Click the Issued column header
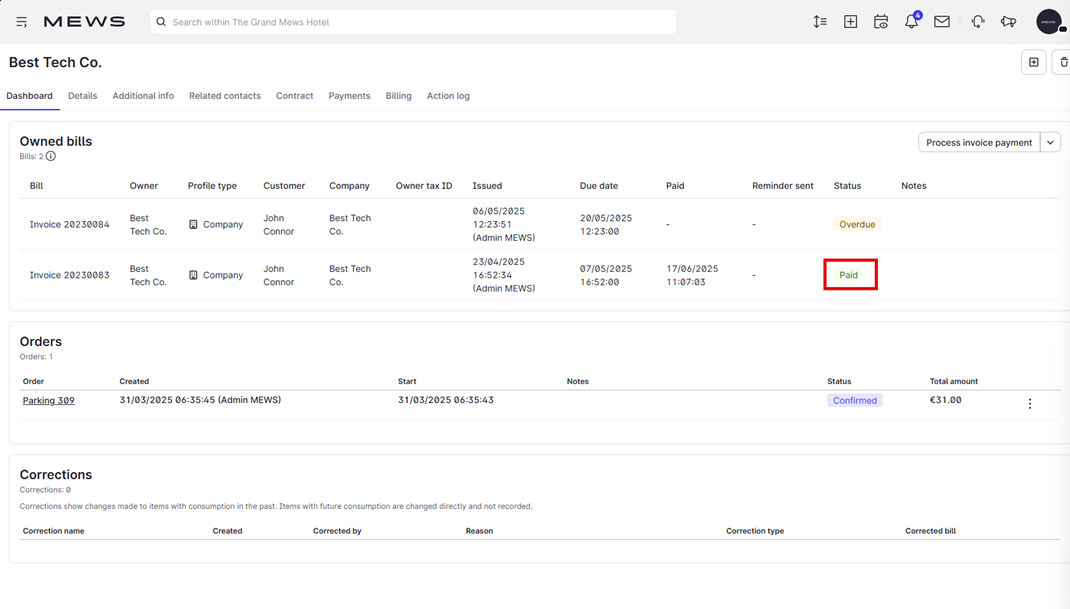This screenshot has height=609, width=1070. [487, 186]
